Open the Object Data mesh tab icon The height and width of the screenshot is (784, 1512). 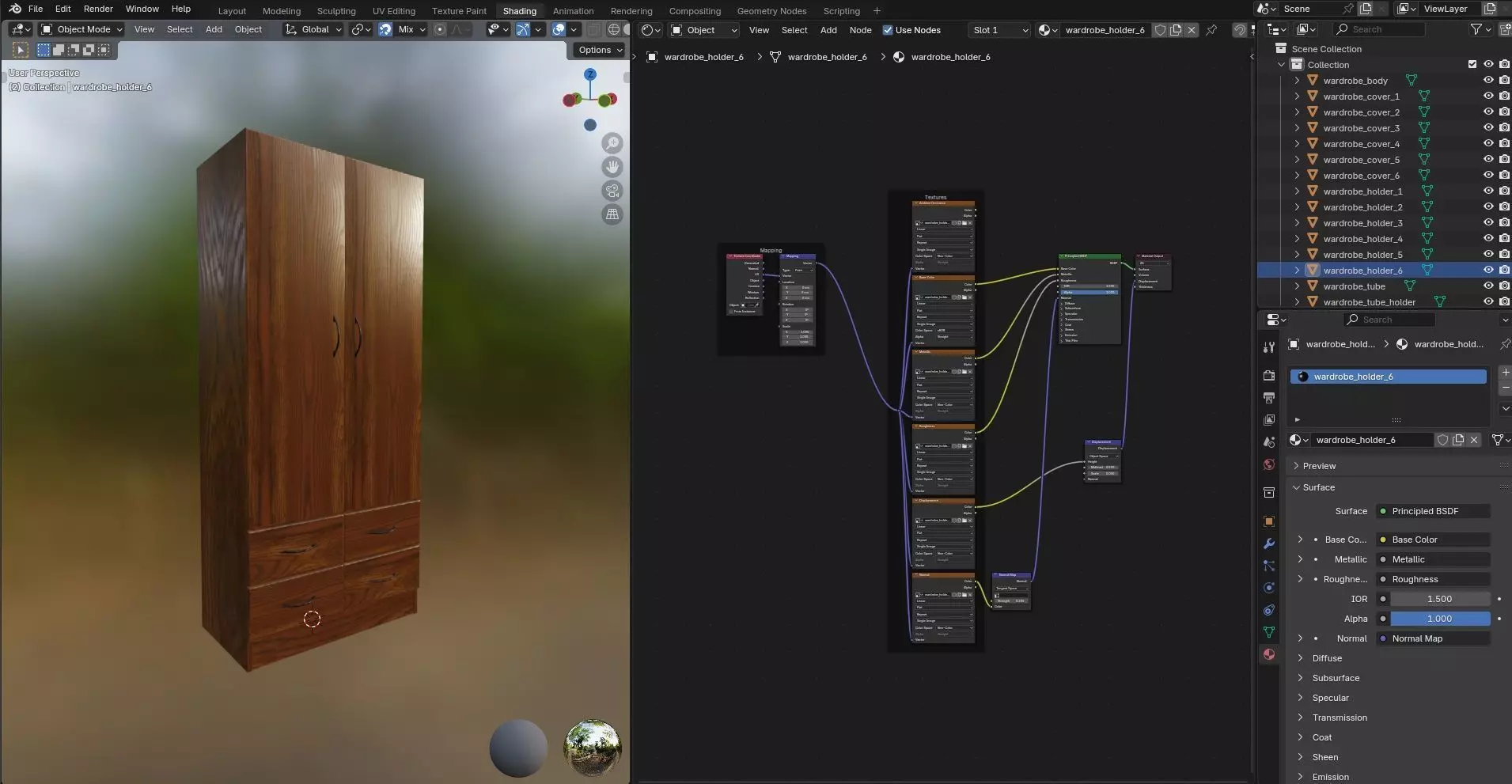[1269, 632]
